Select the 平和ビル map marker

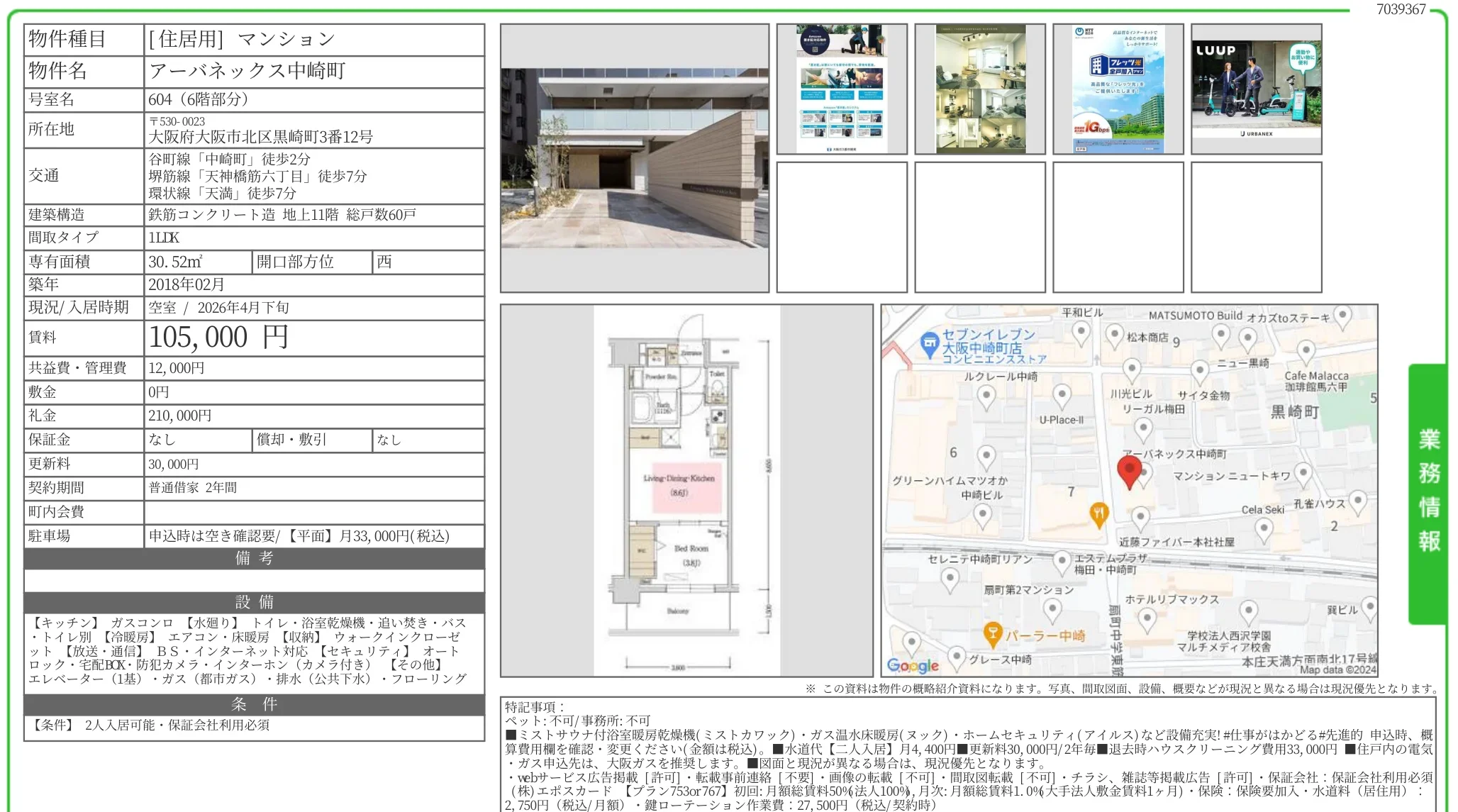pos(1081,329)
